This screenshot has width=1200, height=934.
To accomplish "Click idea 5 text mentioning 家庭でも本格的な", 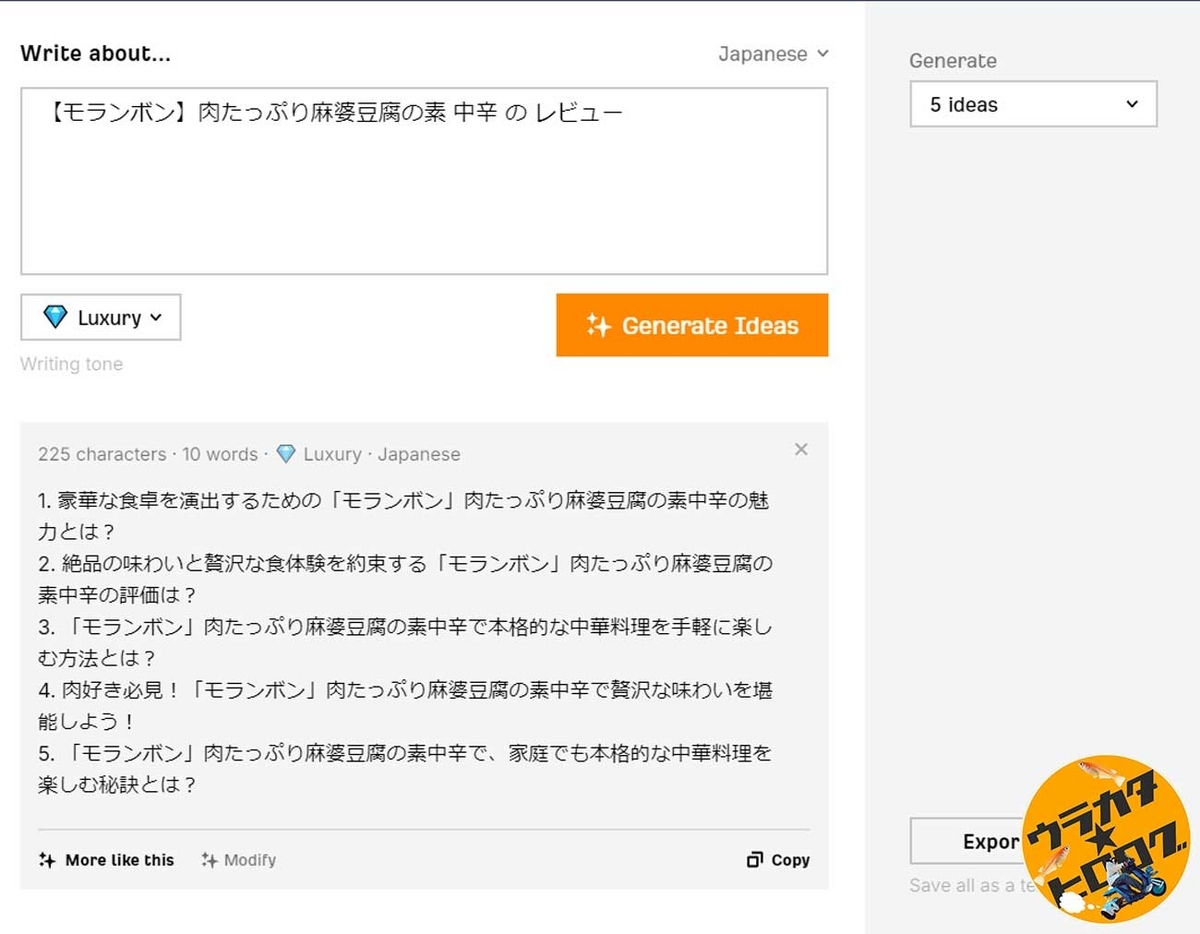I will [405, 768].
